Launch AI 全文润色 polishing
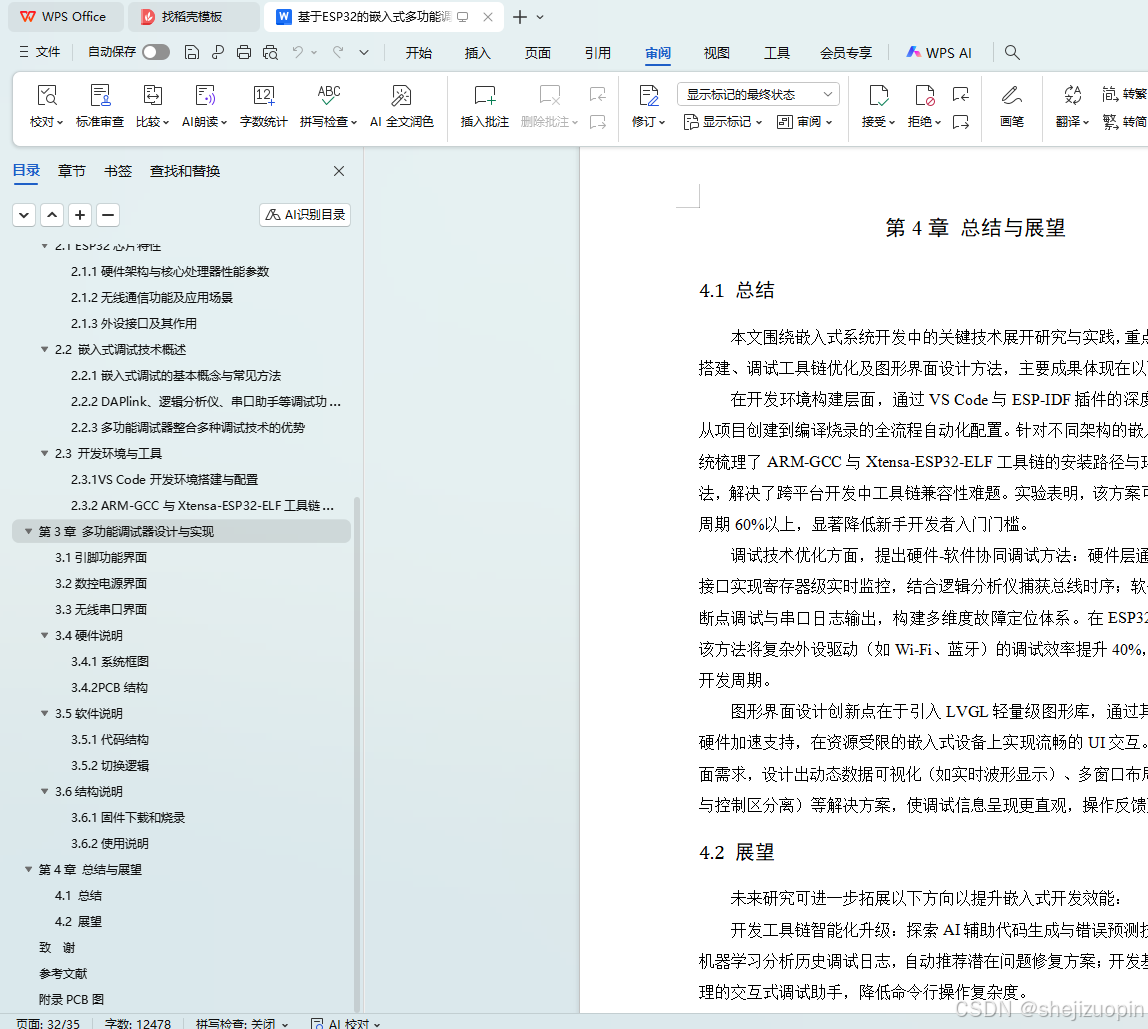1148x1029 pixels. point(401,104)
